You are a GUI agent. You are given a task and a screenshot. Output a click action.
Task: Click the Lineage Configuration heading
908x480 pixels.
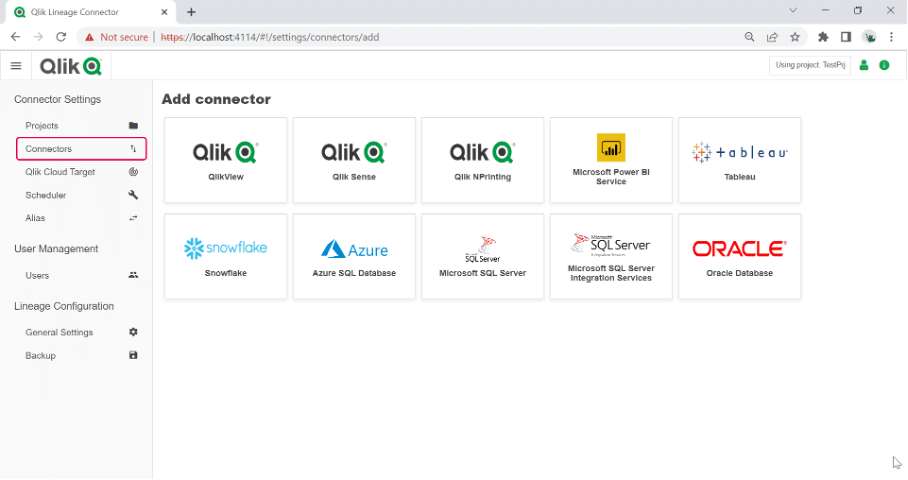pos(64,306)
